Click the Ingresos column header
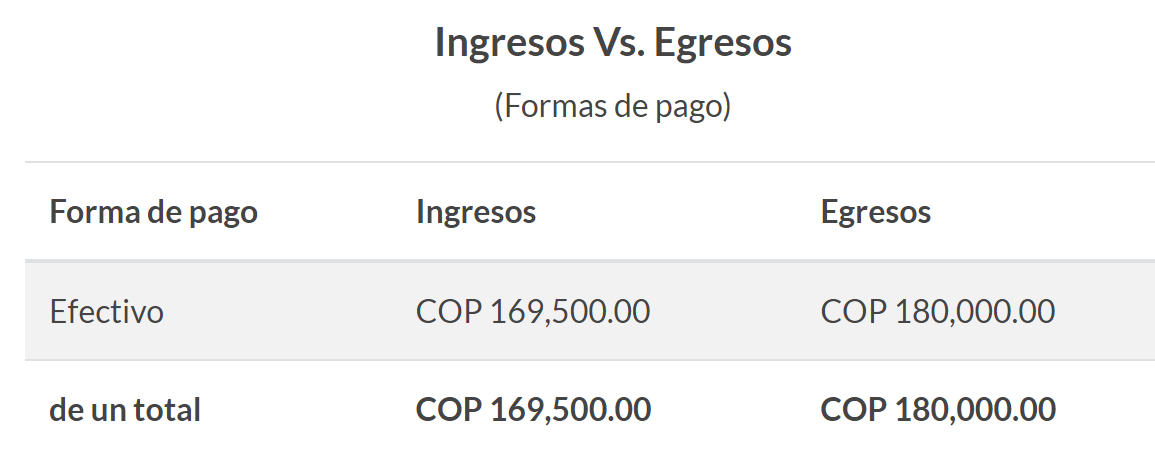 click(x=476, y=213)
